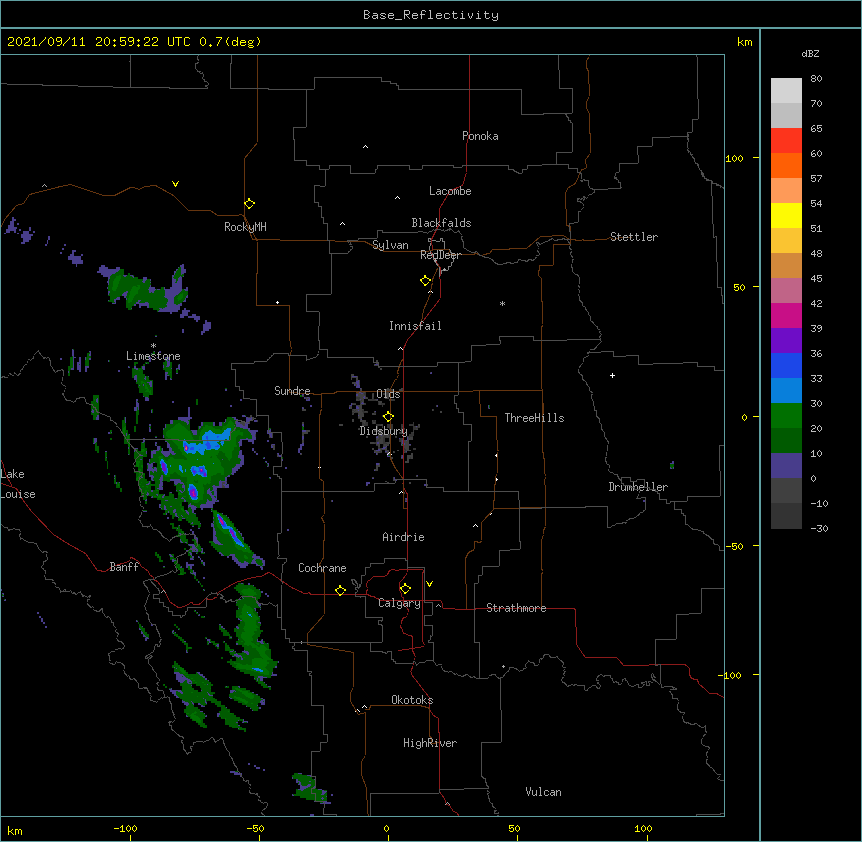Click the yellow diamond marker above Calgary label

pos(405,589)
